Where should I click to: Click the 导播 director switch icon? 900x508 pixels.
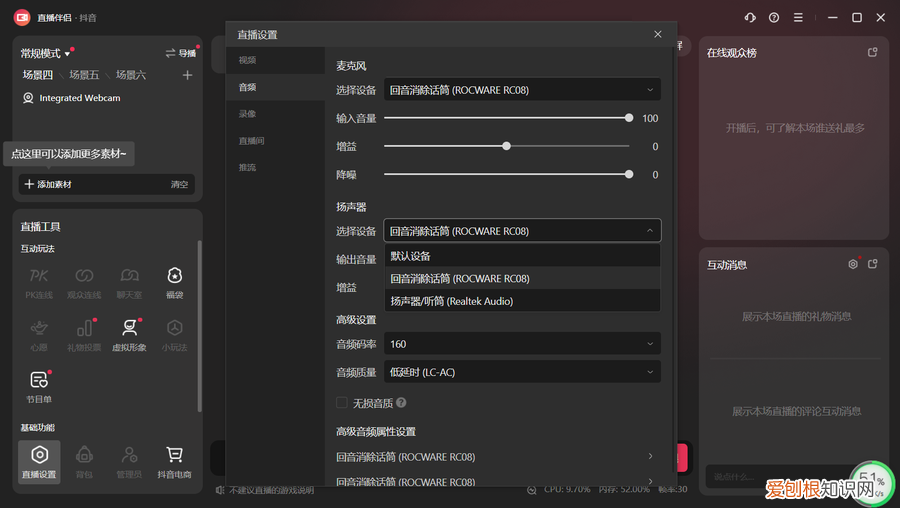(x=180, y=53)
